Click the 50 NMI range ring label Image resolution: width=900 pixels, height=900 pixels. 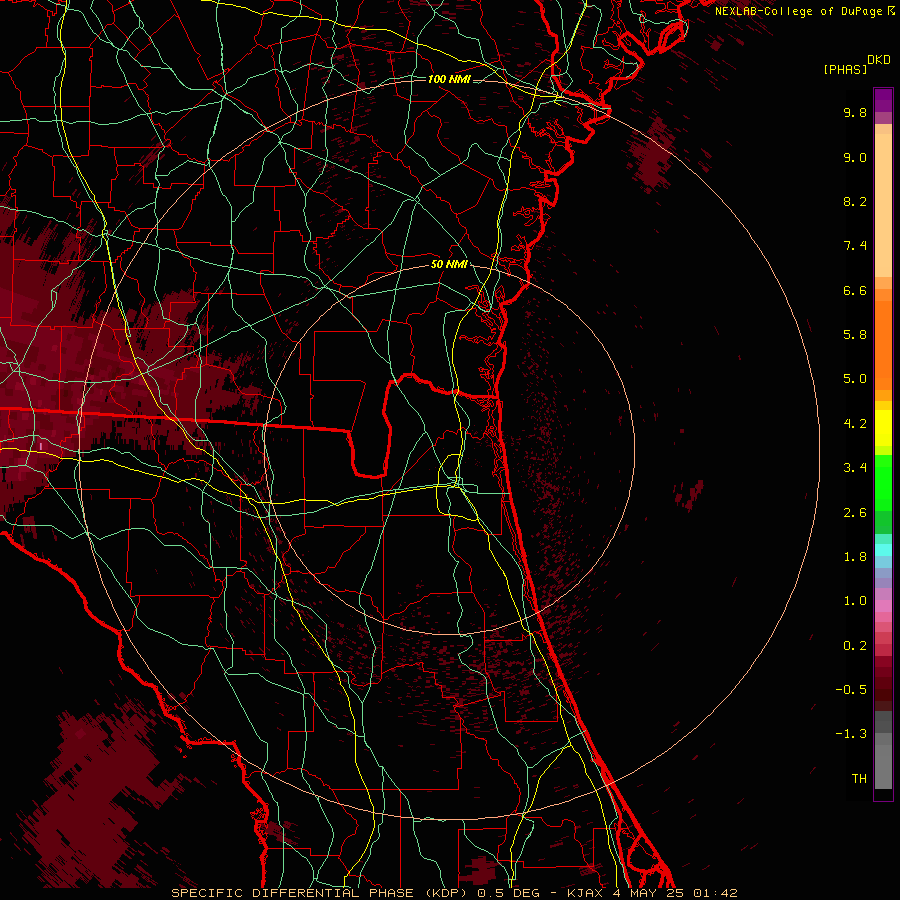pyautogui.click(x=449, y=264)
